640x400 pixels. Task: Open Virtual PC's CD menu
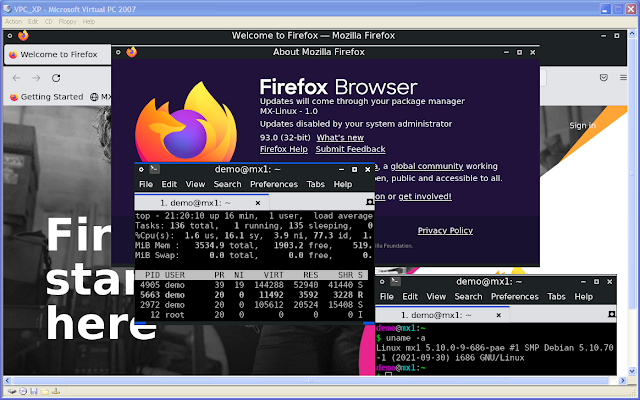49,22
